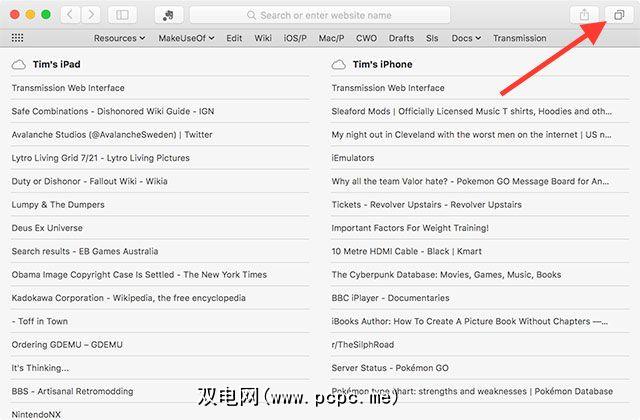This screenshot has height=420, width=640.
Task: Focus the Search or enter website name field
Action: (320, 15)
